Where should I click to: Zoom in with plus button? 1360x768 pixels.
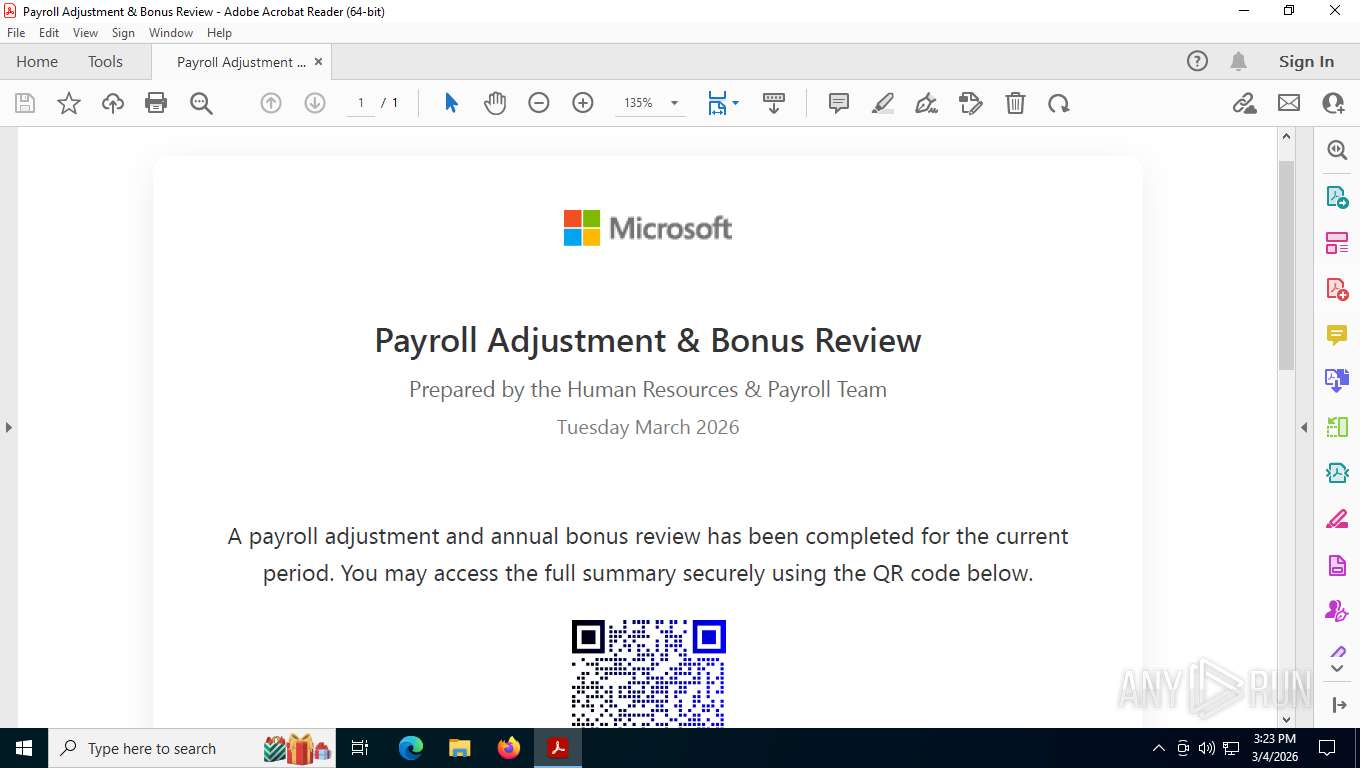point(583,103)
